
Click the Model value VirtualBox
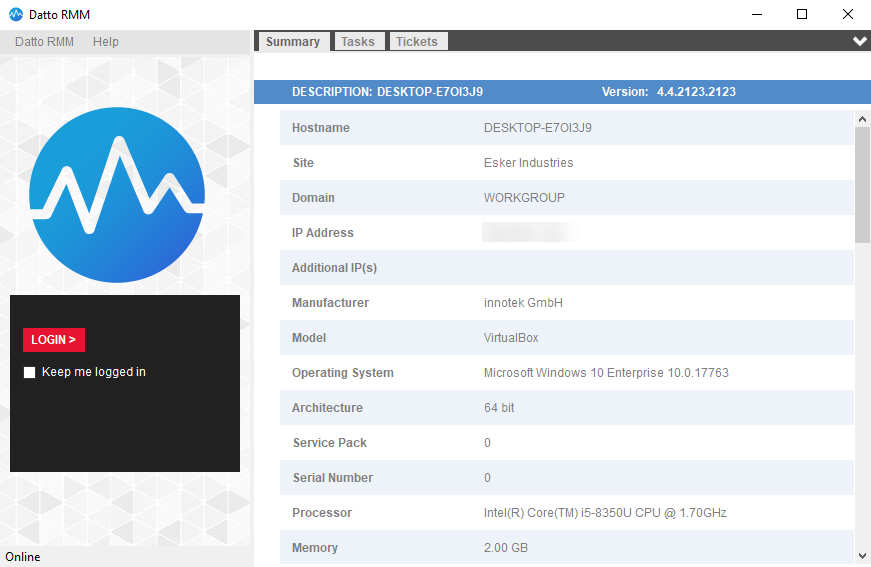click(x=510, y=338)
